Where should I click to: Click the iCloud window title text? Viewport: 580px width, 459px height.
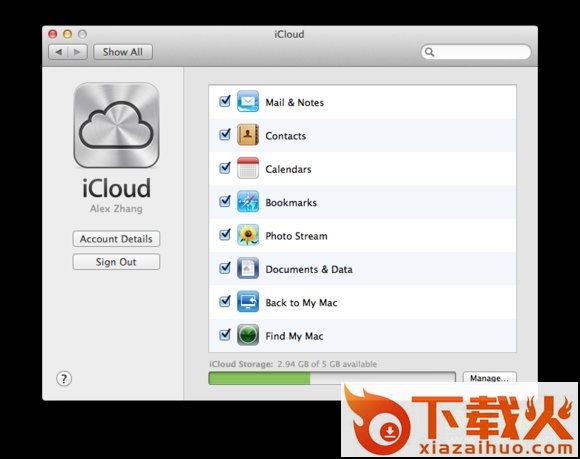click(x=289, y=34)
